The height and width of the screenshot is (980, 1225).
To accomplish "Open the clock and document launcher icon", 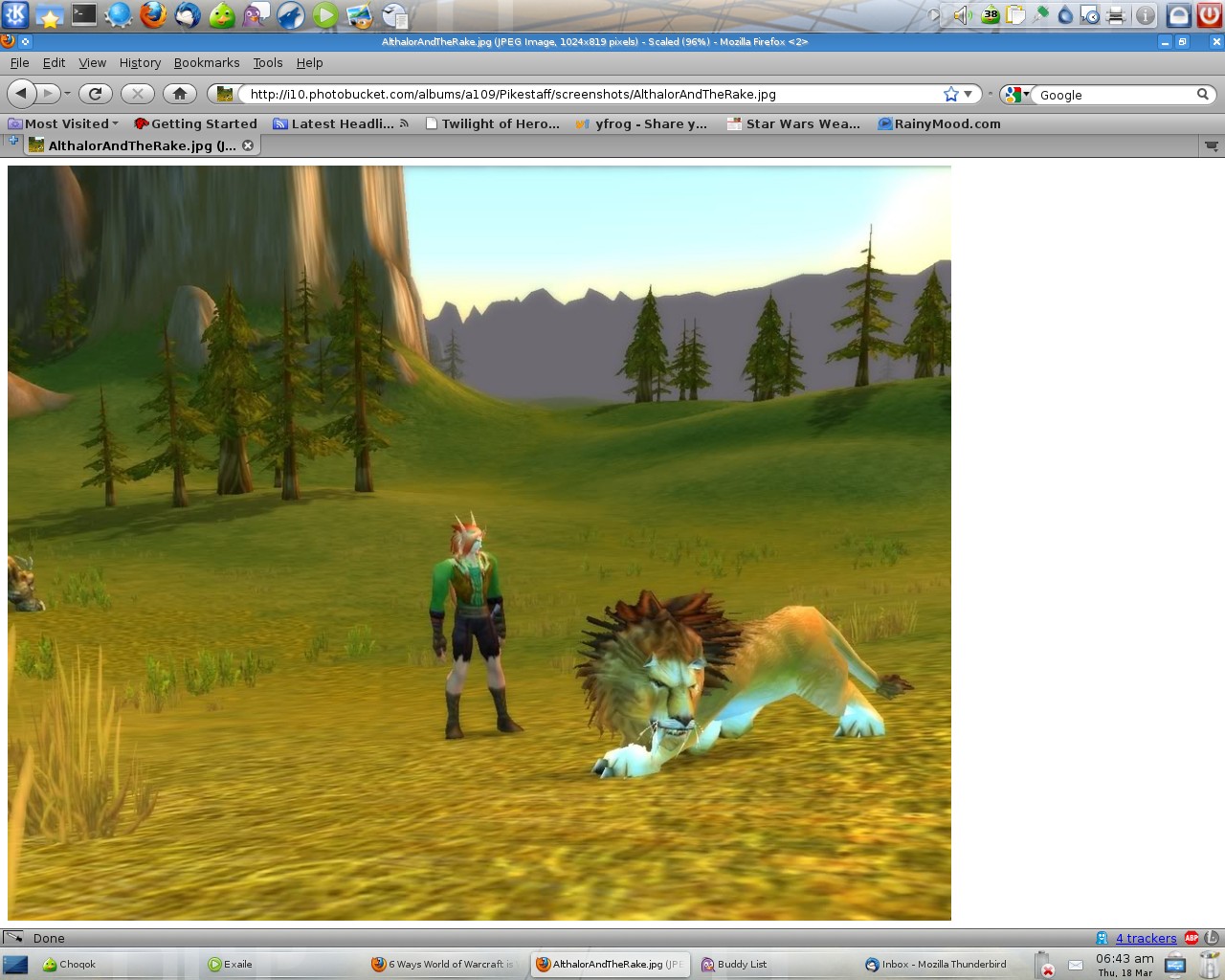I will [x=394, y=14].
